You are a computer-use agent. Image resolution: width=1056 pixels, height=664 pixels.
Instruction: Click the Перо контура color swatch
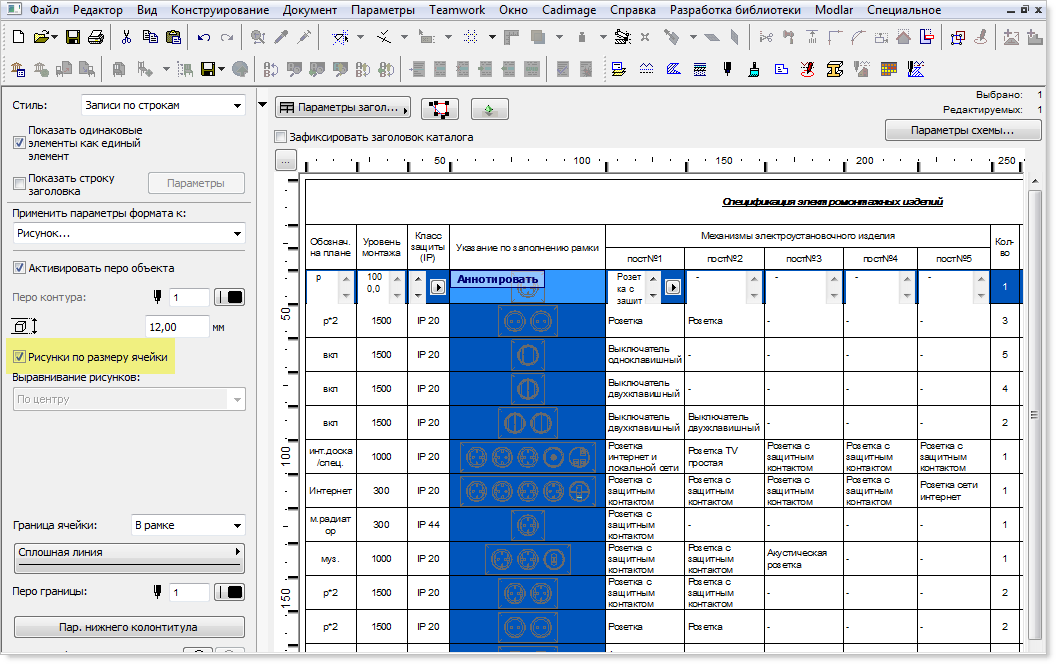(230, 297)
